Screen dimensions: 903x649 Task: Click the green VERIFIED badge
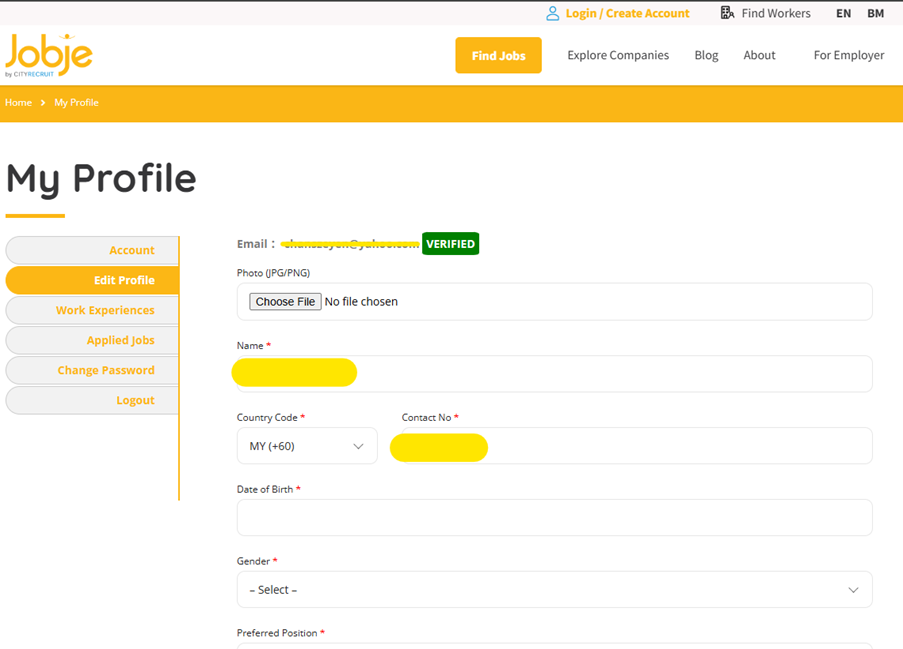pyautogui.click(x=450, y=243)
